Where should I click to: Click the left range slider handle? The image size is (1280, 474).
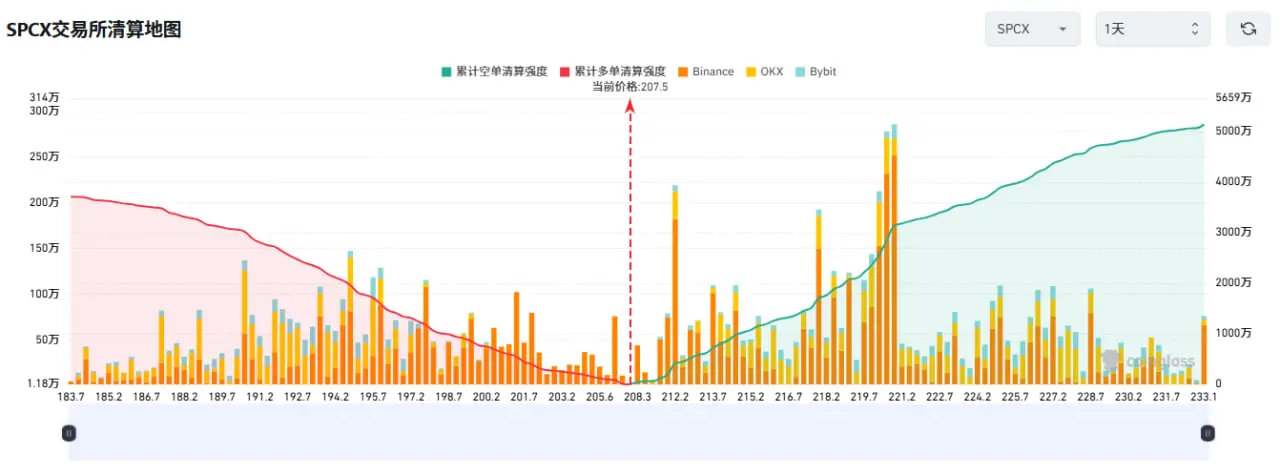click(x=69, y=433)
